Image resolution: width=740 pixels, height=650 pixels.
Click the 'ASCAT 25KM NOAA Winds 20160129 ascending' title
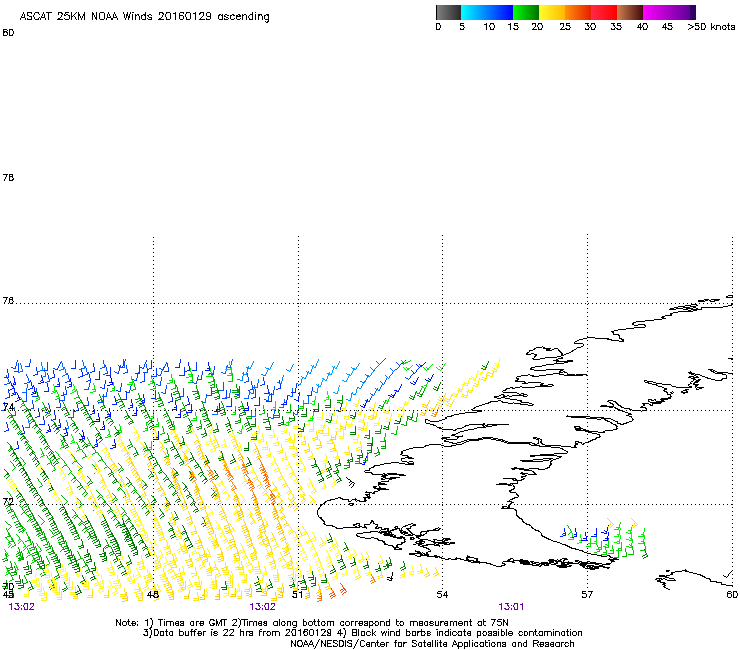(x=144, y=17)
